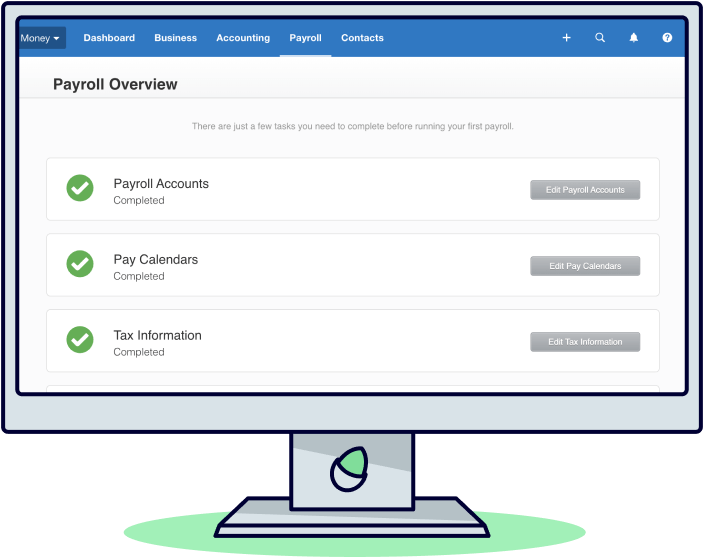Click the Payroll Accounts task title
Viewport: 704px width, 558px height.
point(161,184)
